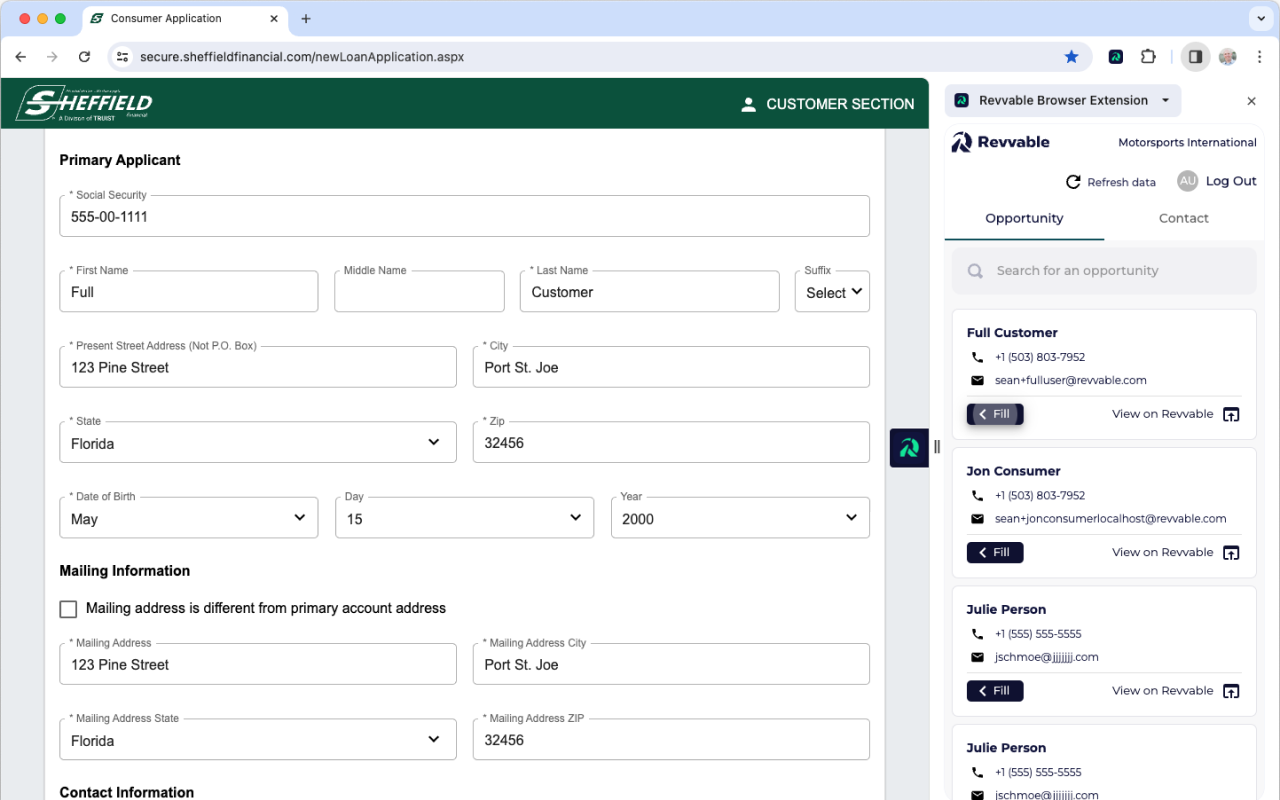Click the City field showing Port St. Joe
The height and width of the screenshot is (800, 1280).
[x=671, y=367]
